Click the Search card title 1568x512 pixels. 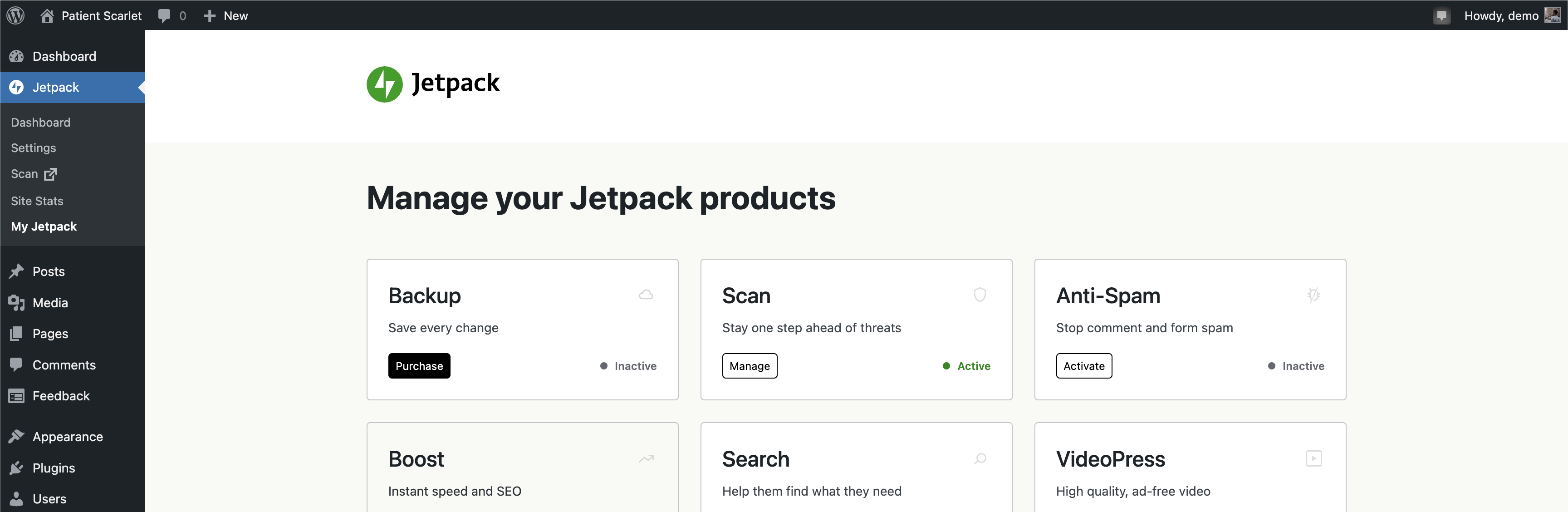(x=756, y=459)
